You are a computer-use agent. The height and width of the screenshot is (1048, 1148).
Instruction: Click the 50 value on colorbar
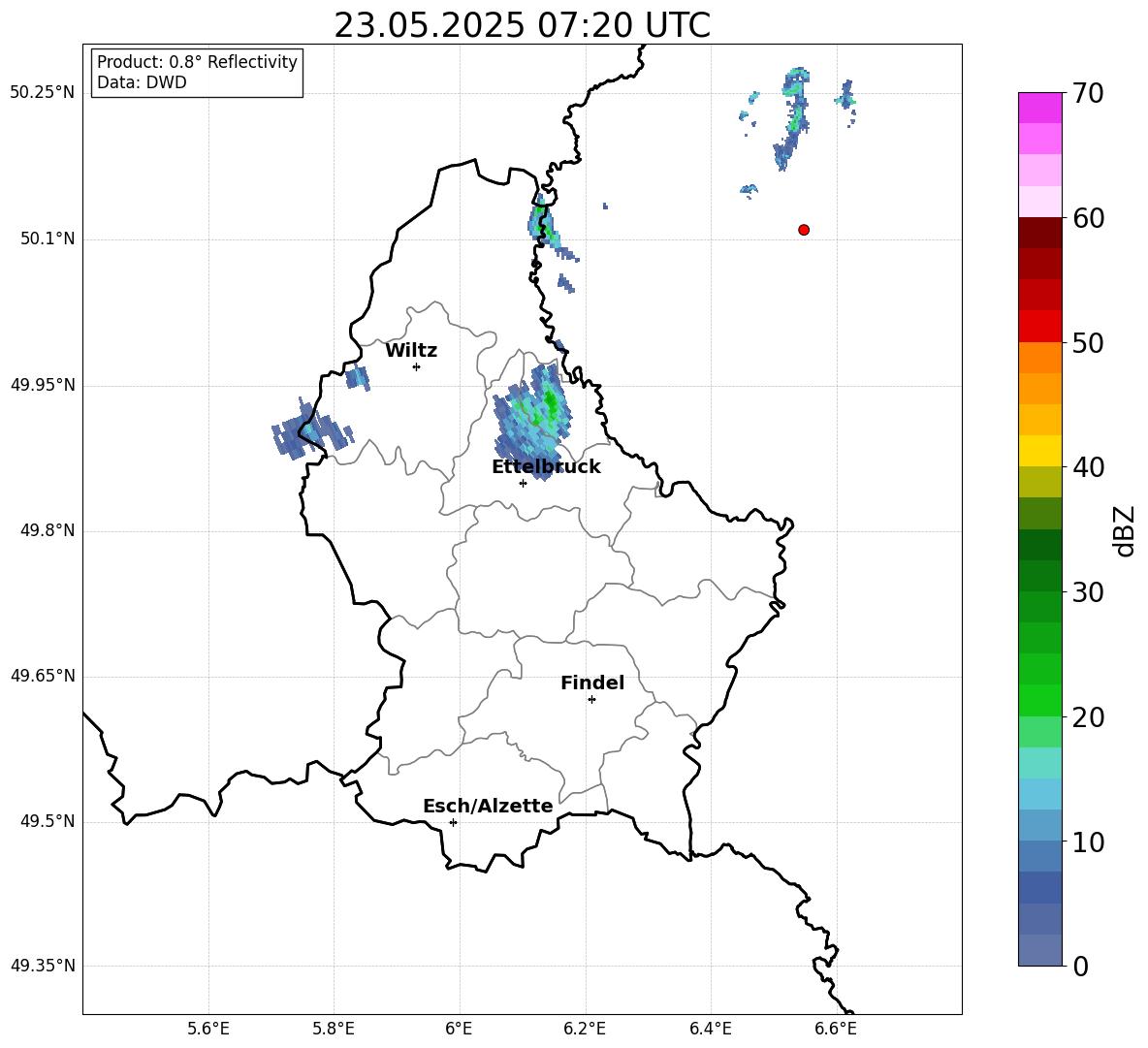point(1088,342)
